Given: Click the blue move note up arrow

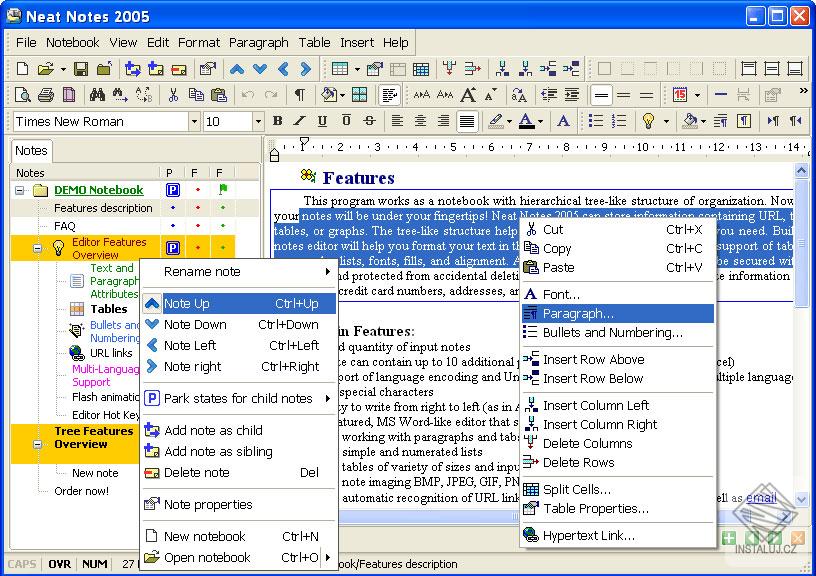Looking at the screenshot, I should [x=237, y=69].
